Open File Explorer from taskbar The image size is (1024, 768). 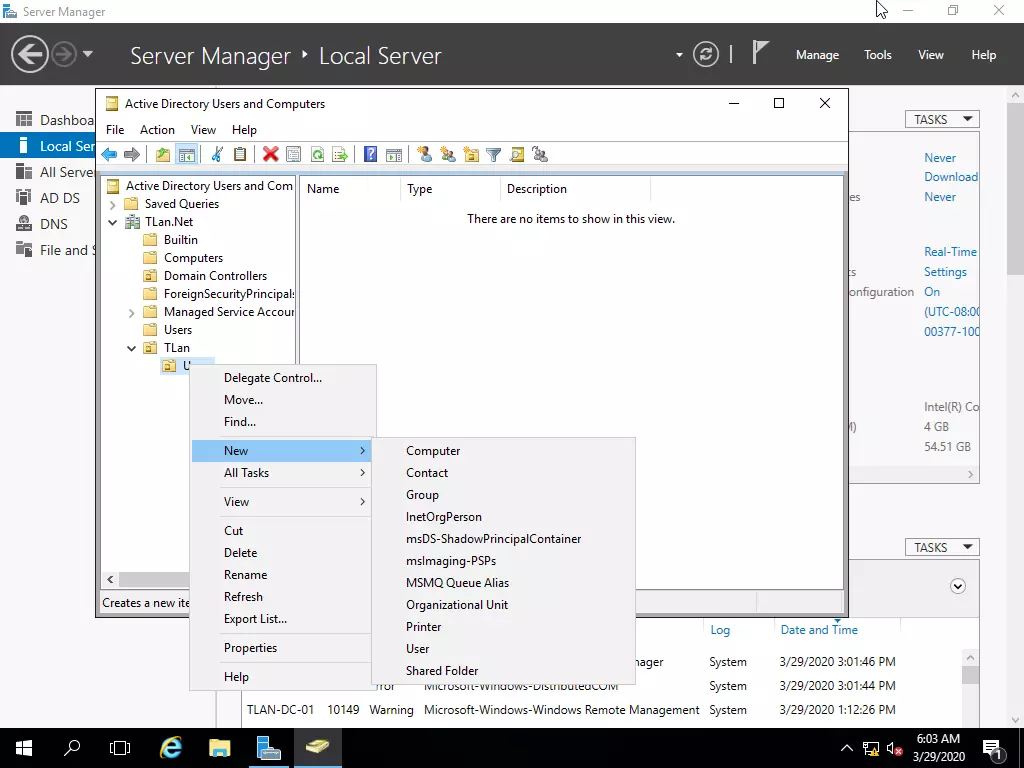click(x=219, y=748)
